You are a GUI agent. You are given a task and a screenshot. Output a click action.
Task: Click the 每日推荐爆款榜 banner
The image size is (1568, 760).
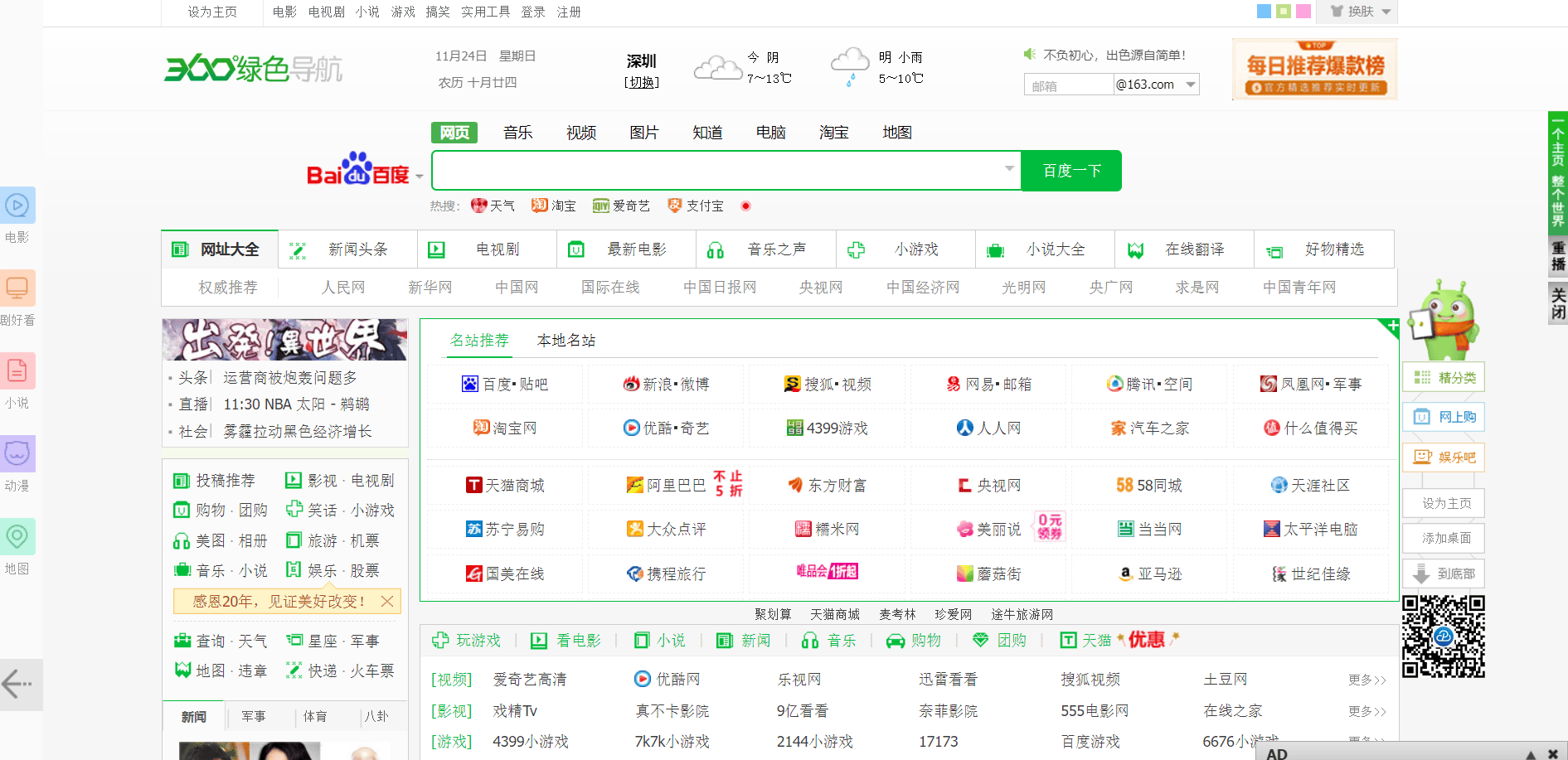(x=1315, y=70)
